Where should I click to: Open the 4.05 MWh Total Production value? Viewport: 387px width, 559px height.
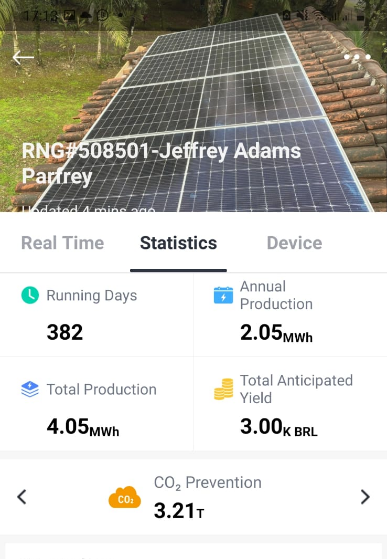point(83,427)
